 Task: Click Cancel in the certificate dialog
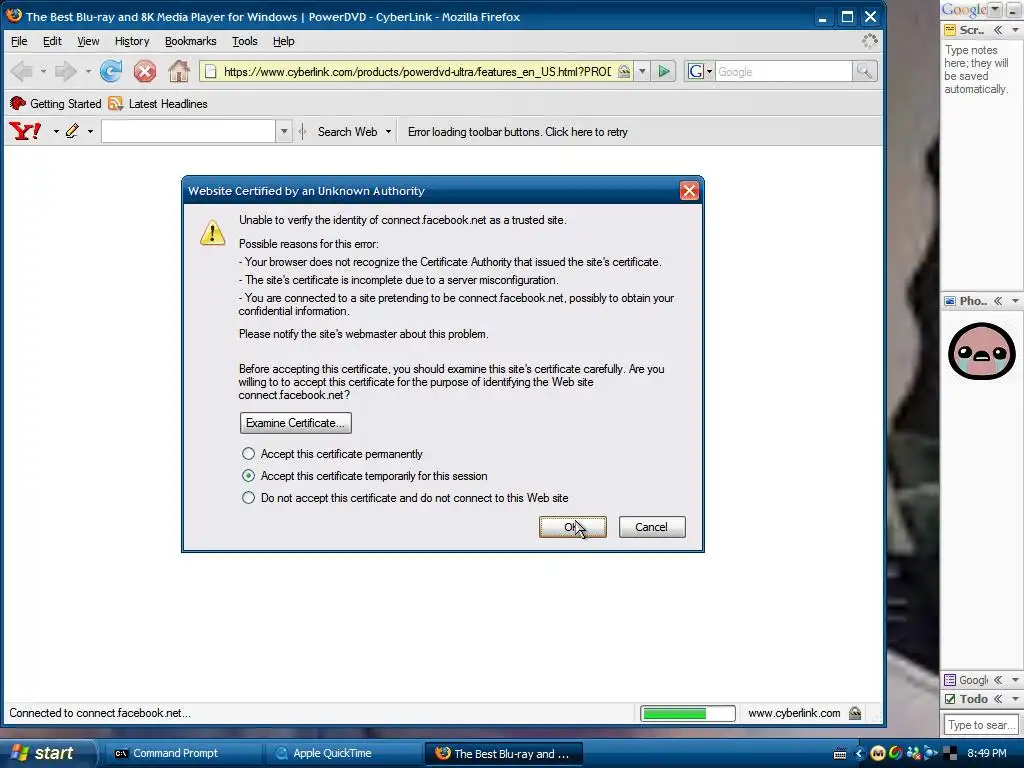(x=652, y=527)
